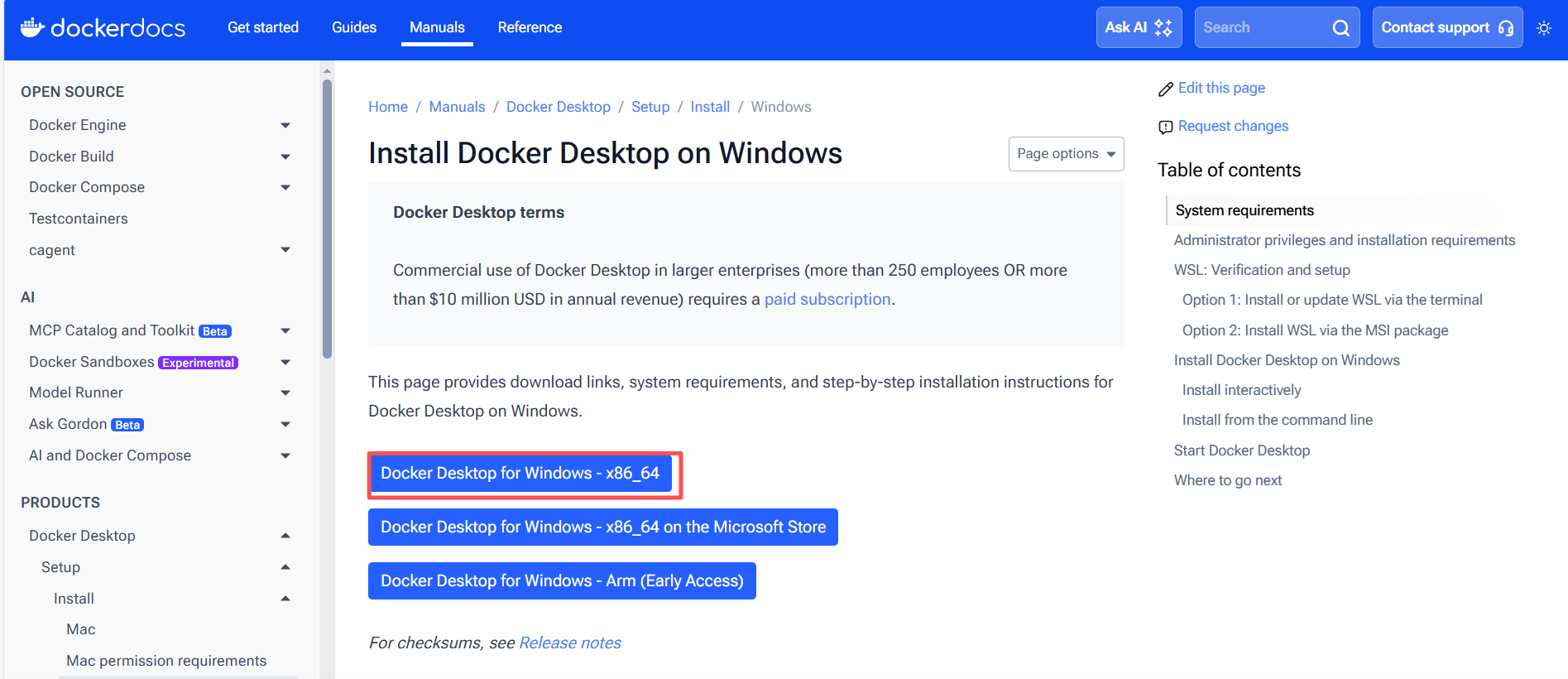Expand MCP Catalog and Toolkit section
1568x679 pixels.
point(285,330)
